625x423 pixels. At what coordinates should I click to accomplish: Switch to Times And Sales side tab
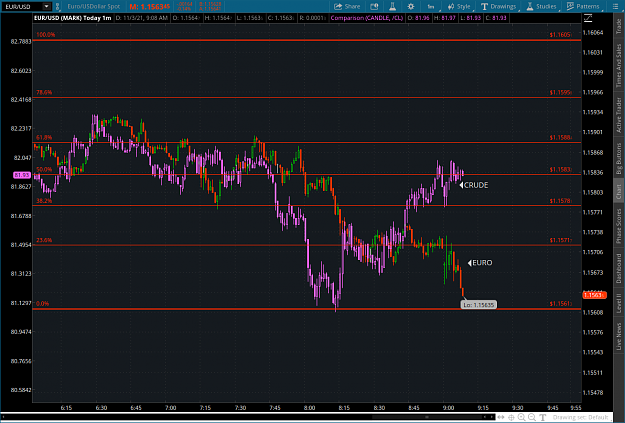click(619, 66)
